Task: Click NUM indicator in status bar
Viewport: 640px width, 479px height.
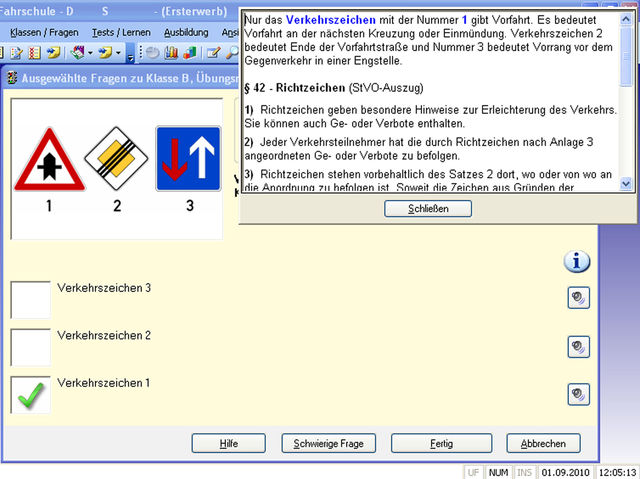Action: pos(498,472)
